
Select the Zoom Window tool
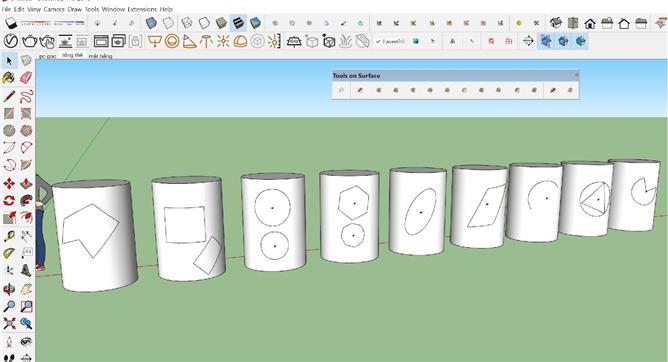click(26, 306)
